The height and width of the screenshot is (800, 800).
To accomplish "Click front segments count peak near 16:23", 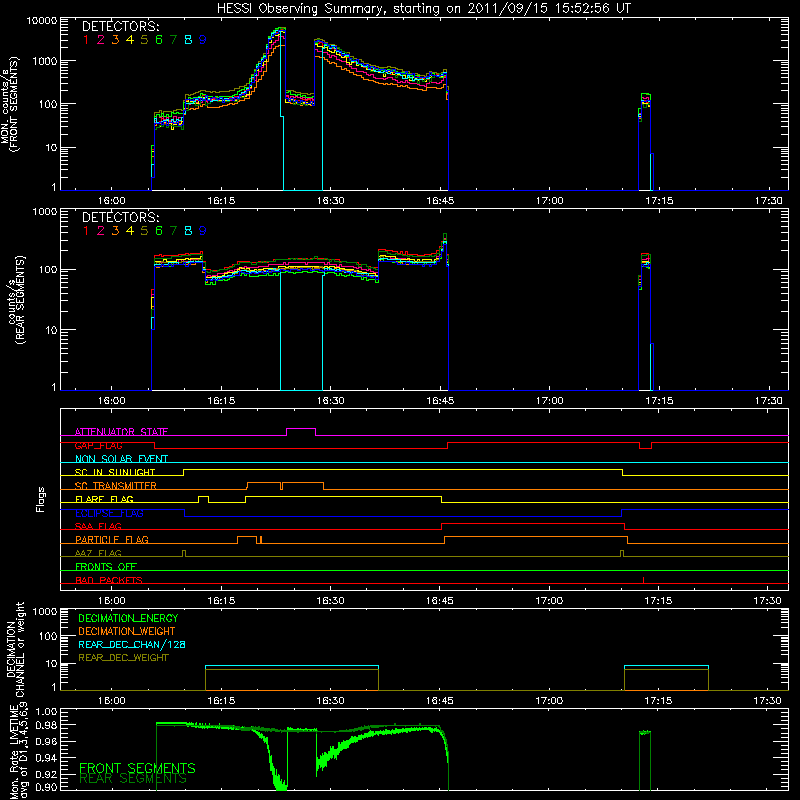I will coord(280,31).
